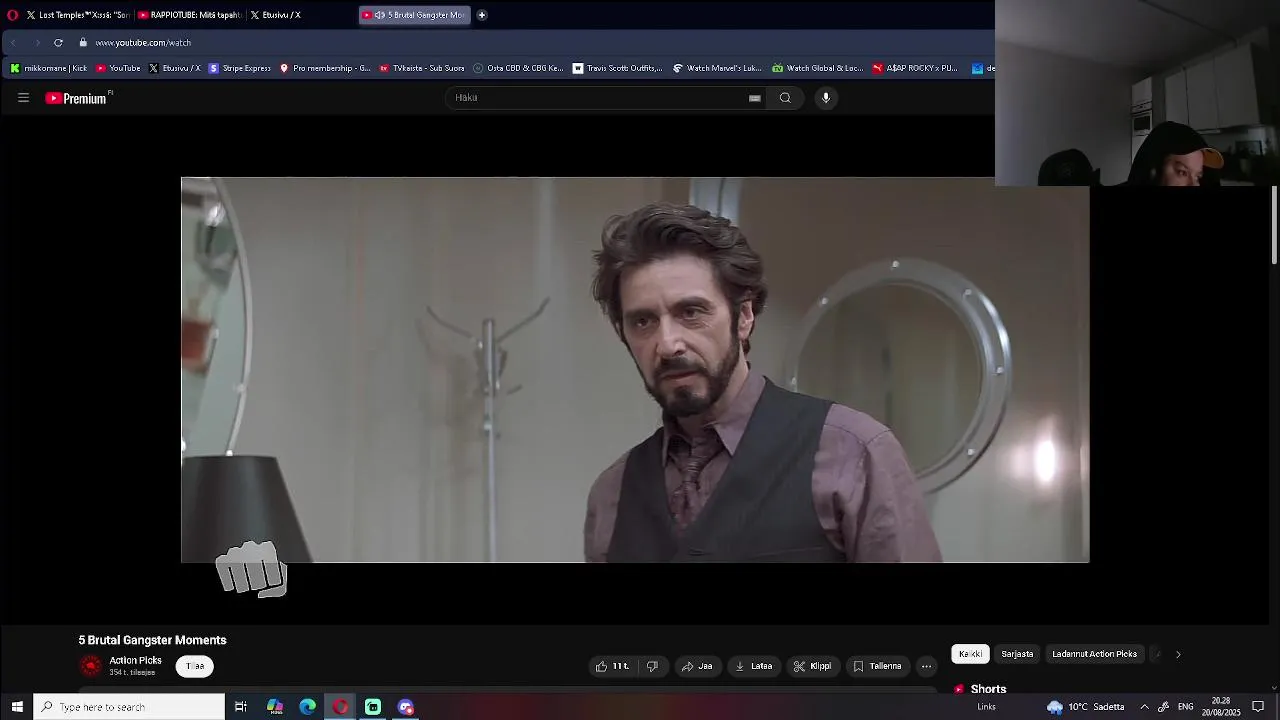The image size is (1280, 720).
Task: Open on-screen keyboard in search box
Action: click(x=755, y=98)
